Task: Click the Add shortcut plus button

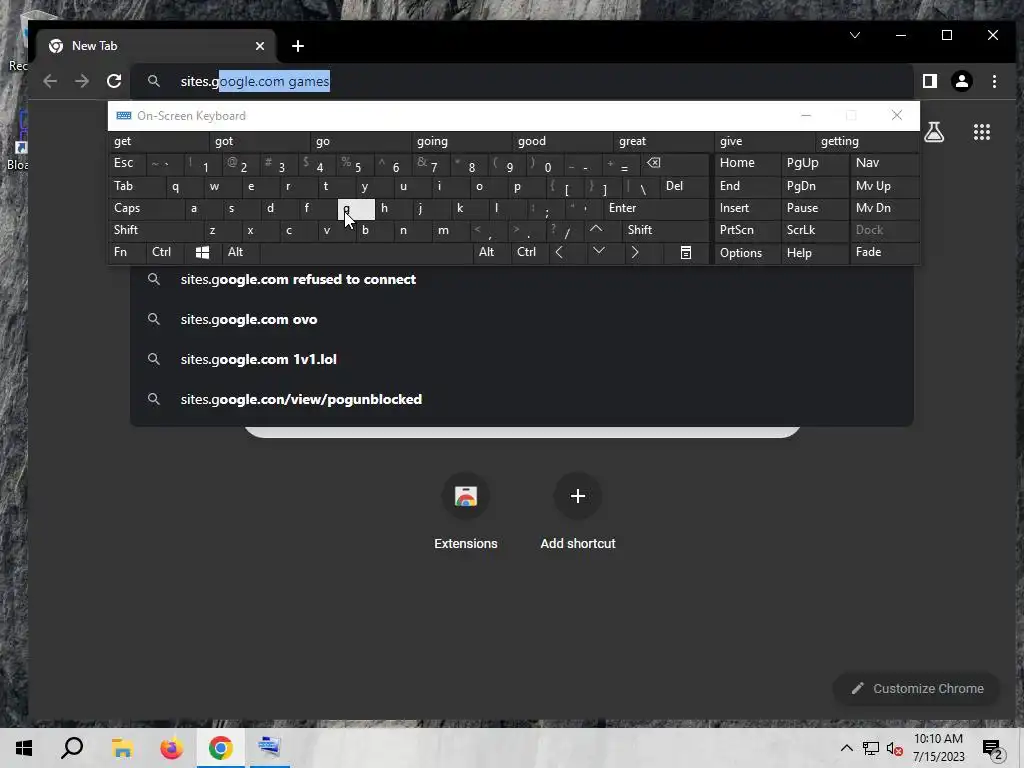Action: click(x=577, y=496)
